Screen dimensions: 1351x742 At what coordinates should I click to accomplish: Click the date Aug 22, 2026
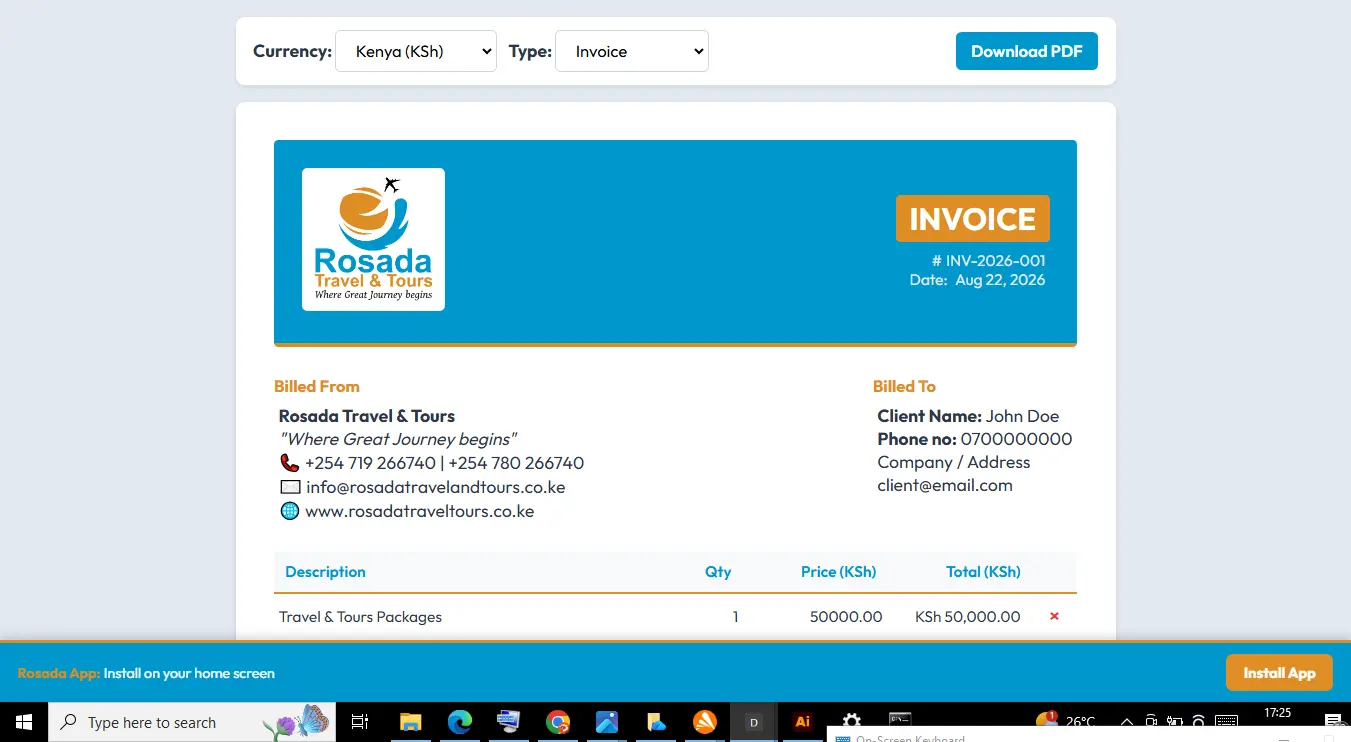(x=1000, y=279)
